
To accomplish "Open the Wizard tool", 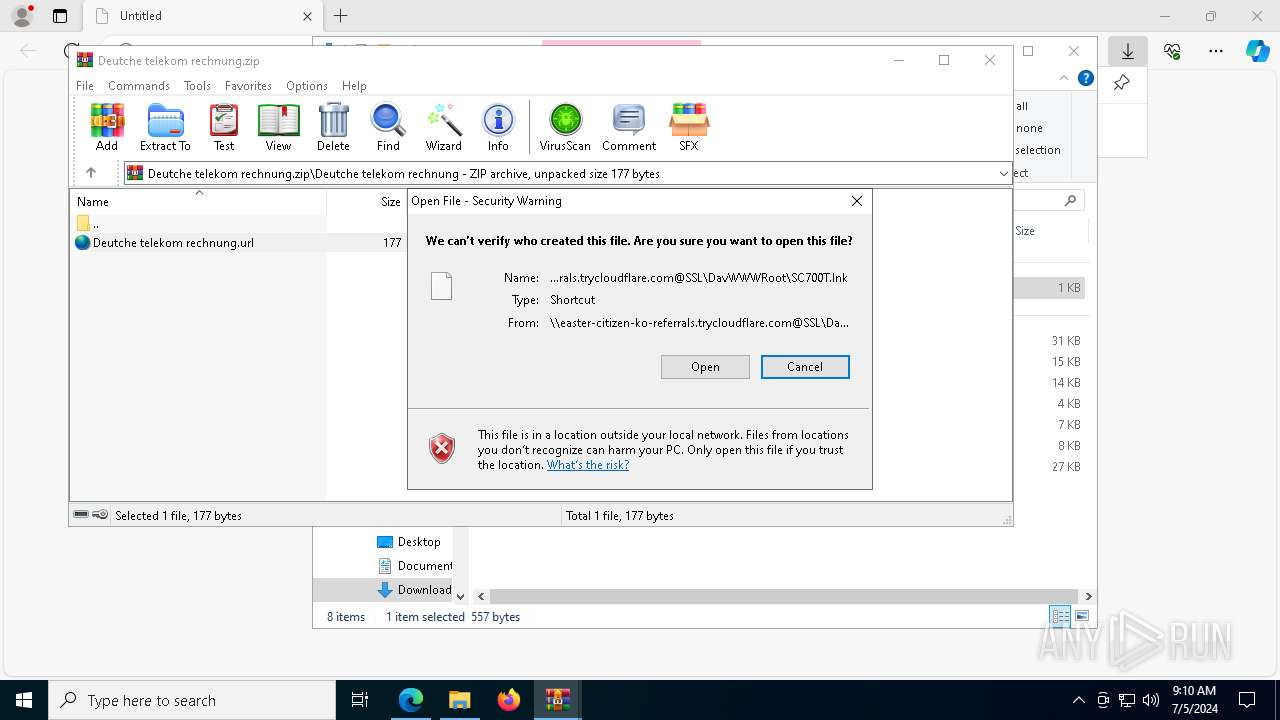I will pos(443,127).
